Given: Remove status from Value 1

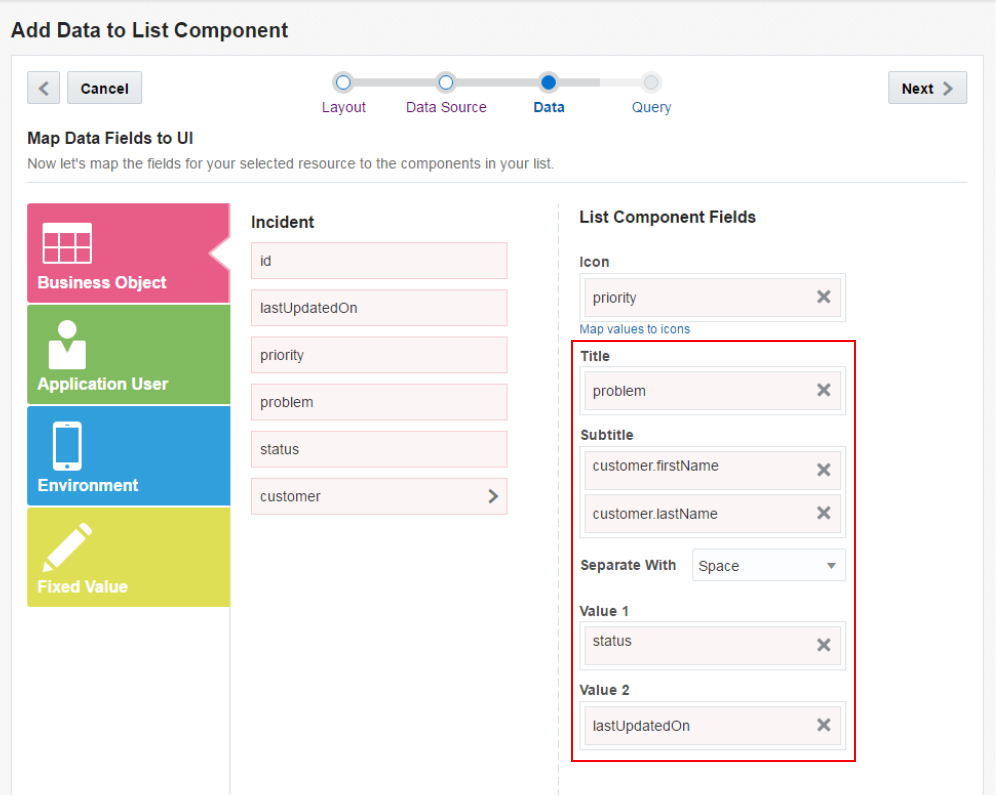Looking at the screenshot, I should [823, 645].
